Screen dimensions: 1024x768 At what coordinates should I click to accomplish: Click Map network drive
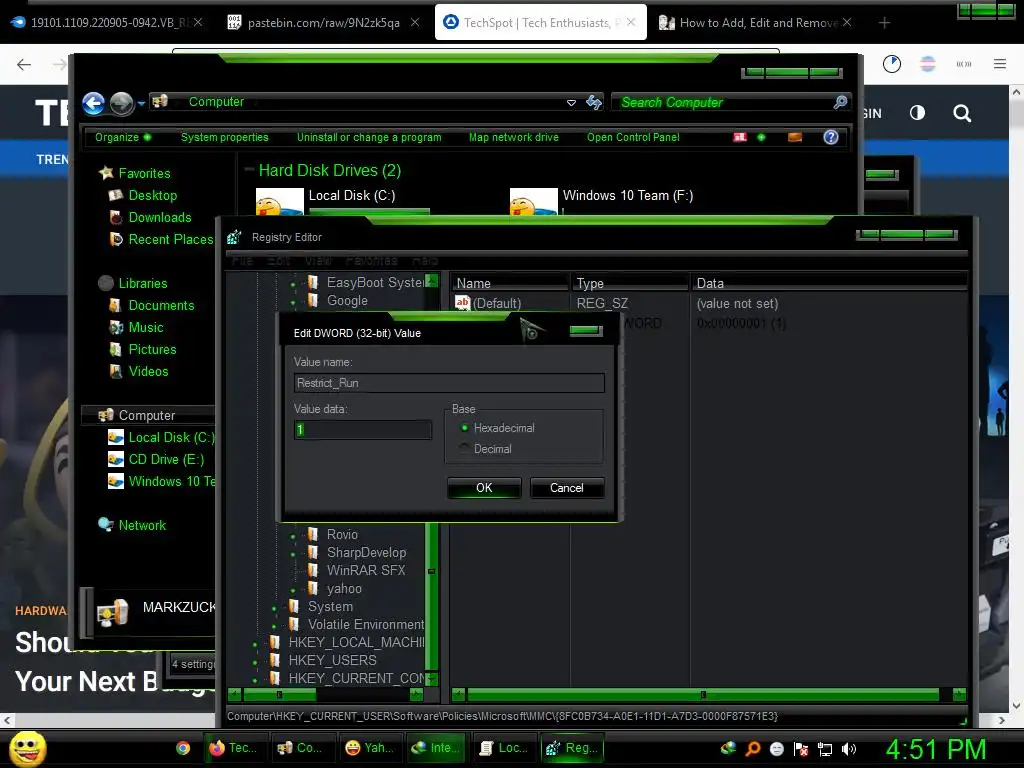pos(513,137)
